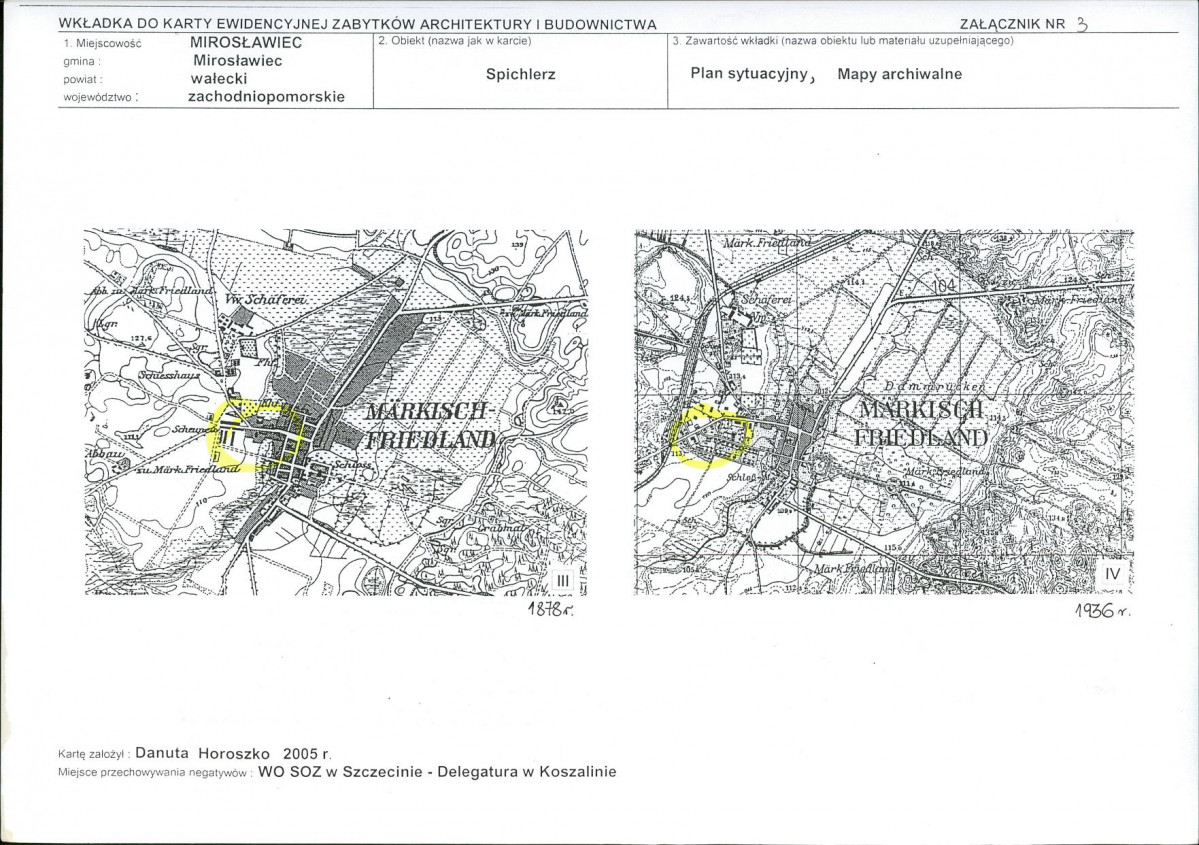Select the powiat value wałecki

click(220, 79)
